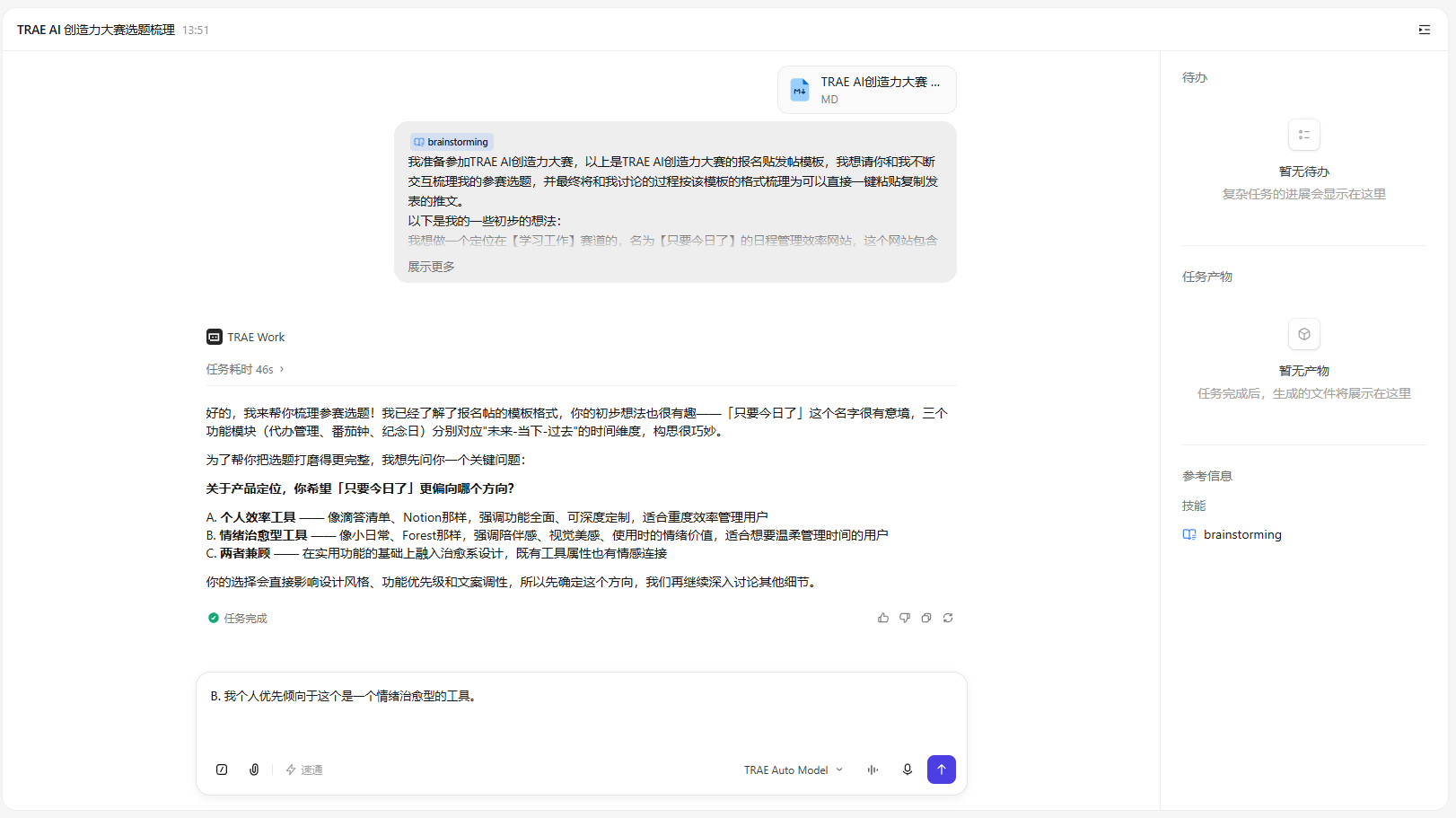Attach a file with paperclip icon
Image resolution: width=1456 pixels, height=818 pixels.
(x=254, y=770)
